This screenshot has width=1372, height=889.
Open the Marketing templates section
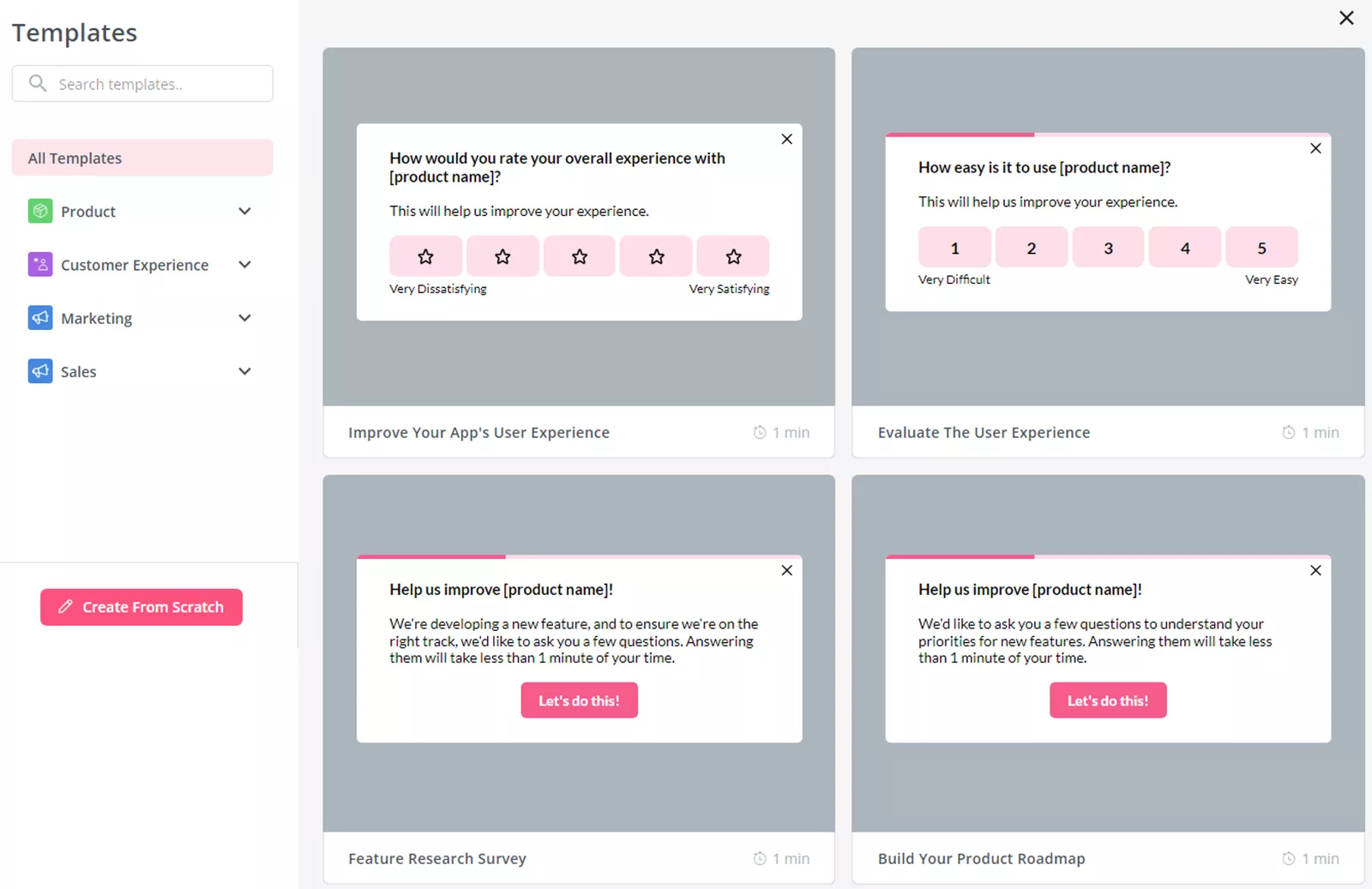(245, 317)
